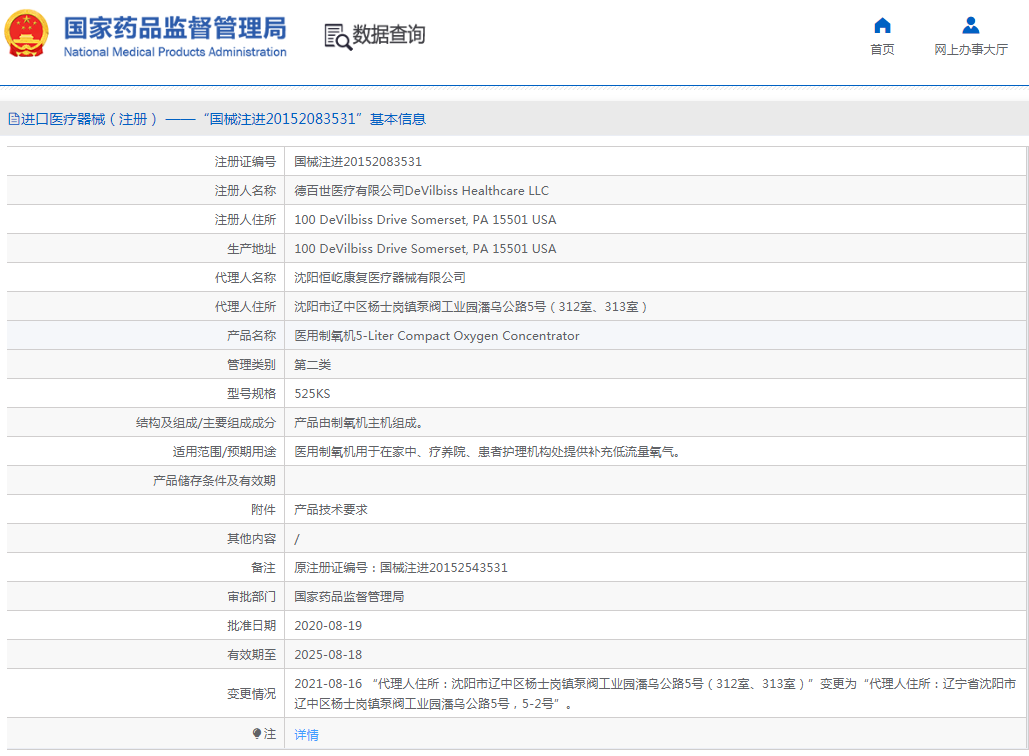Click the 基本信息 link in the header

click(398, 119)
